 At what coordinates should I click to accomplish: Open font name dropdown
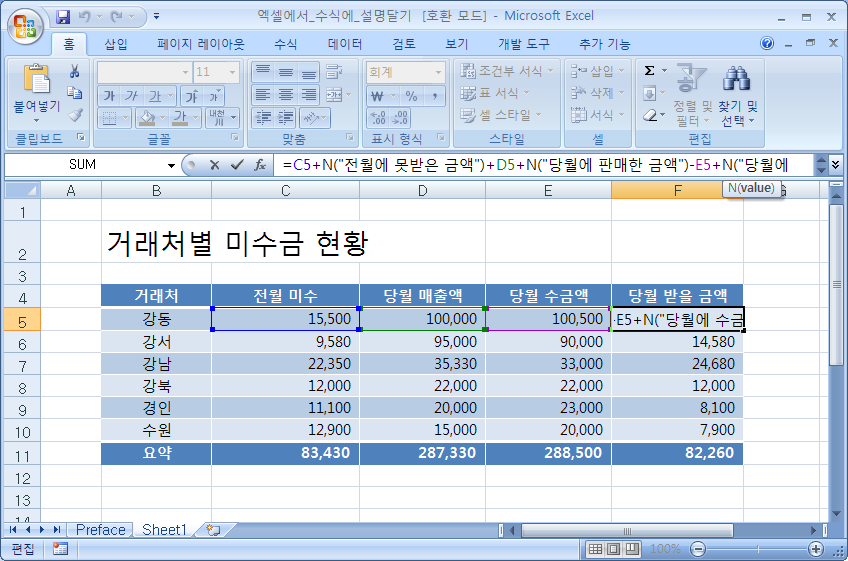(x=185, y=72)
